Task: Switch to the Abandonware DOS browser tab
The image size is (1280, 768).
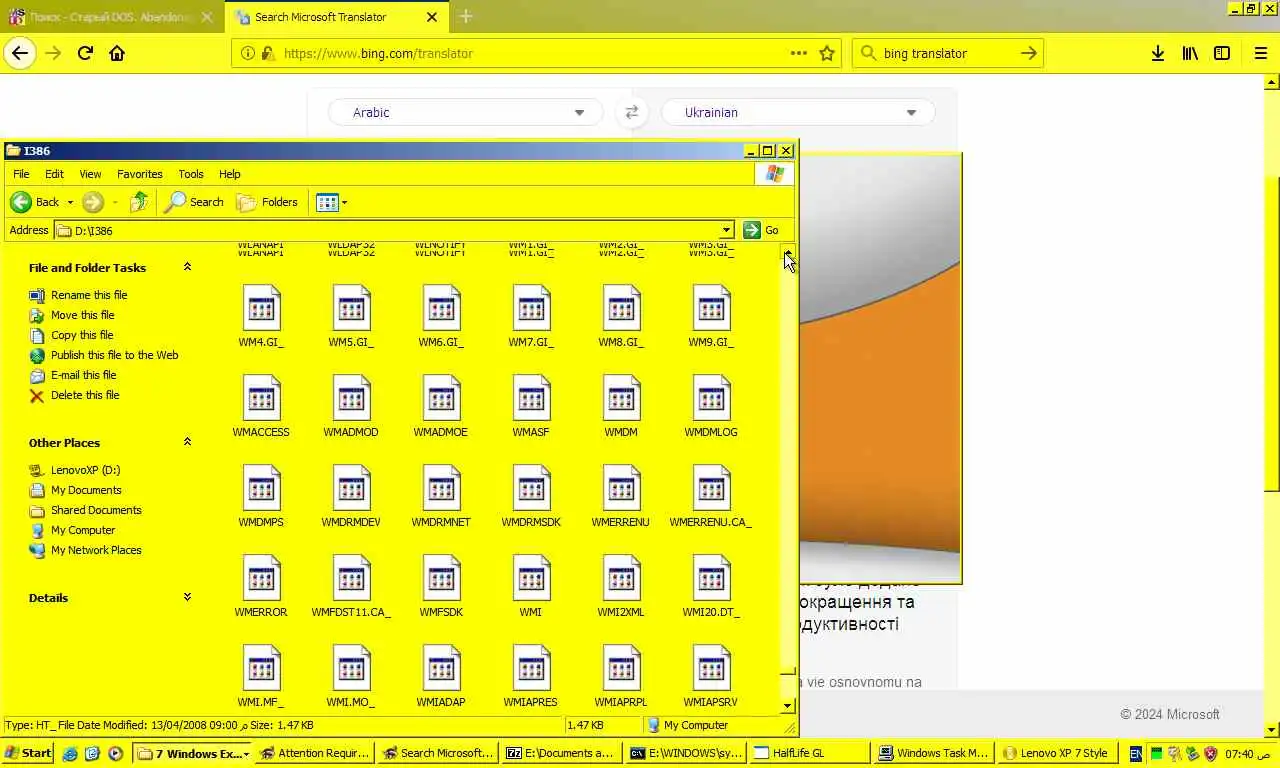Action: point(112,17)
